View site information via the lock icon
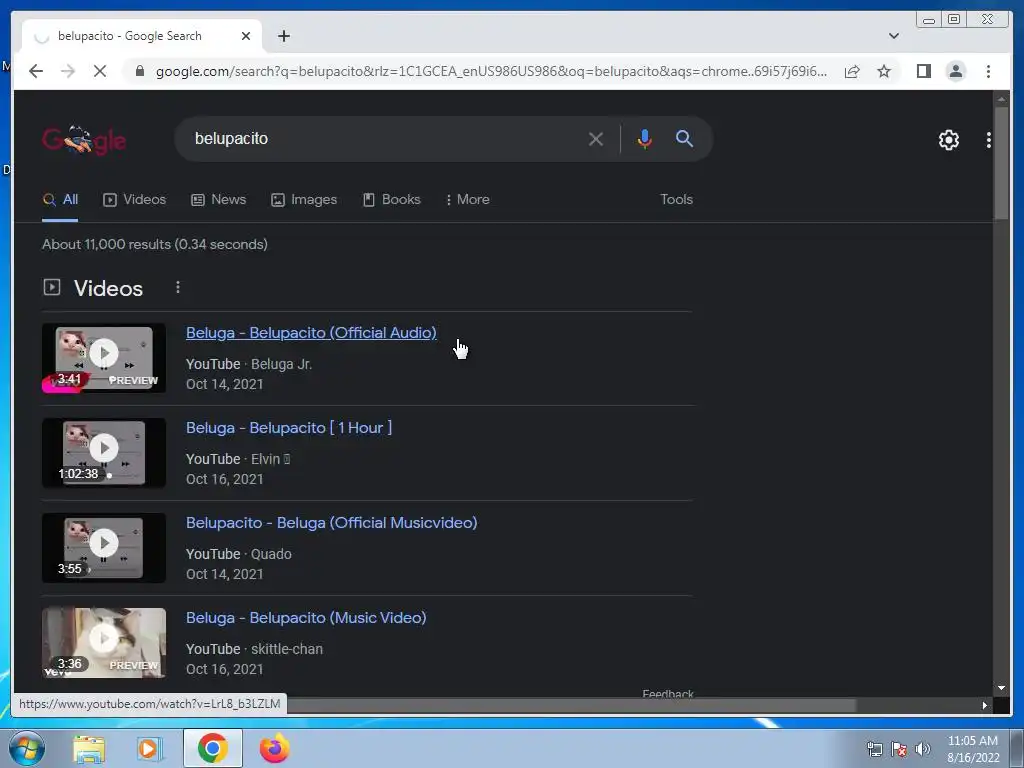This screenshot has width=1024, height=768. click(x=139, y=71)
